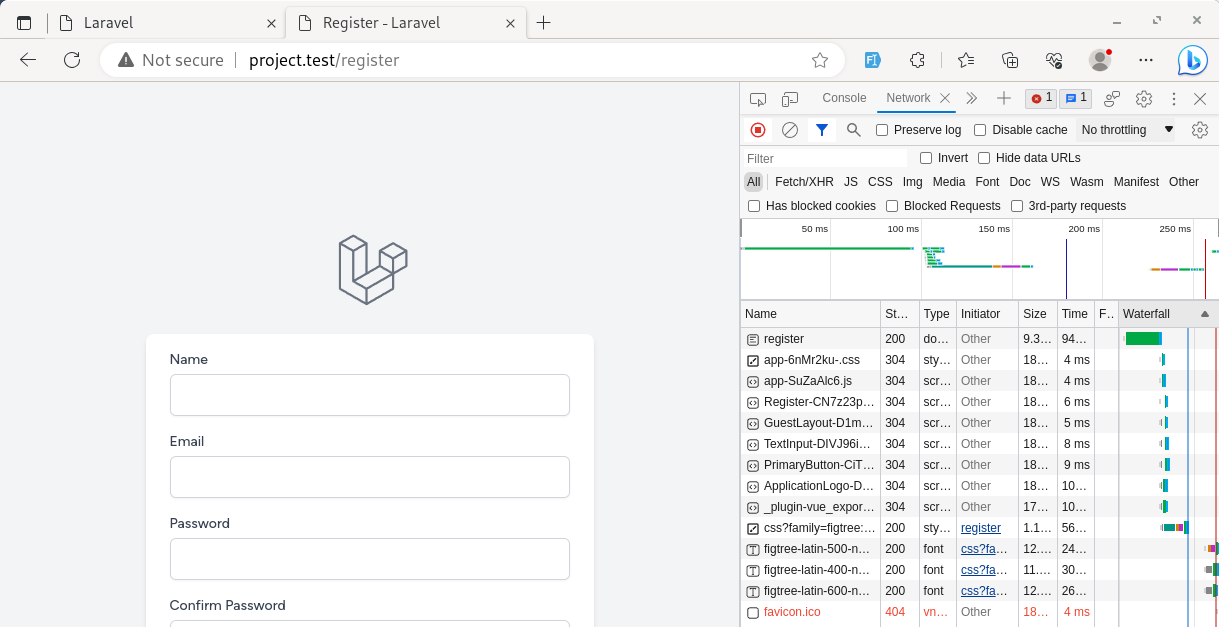Screen dimensions: 1219x627
Task: Open Customize and control DevTools menu
Action: [1174, 98]
